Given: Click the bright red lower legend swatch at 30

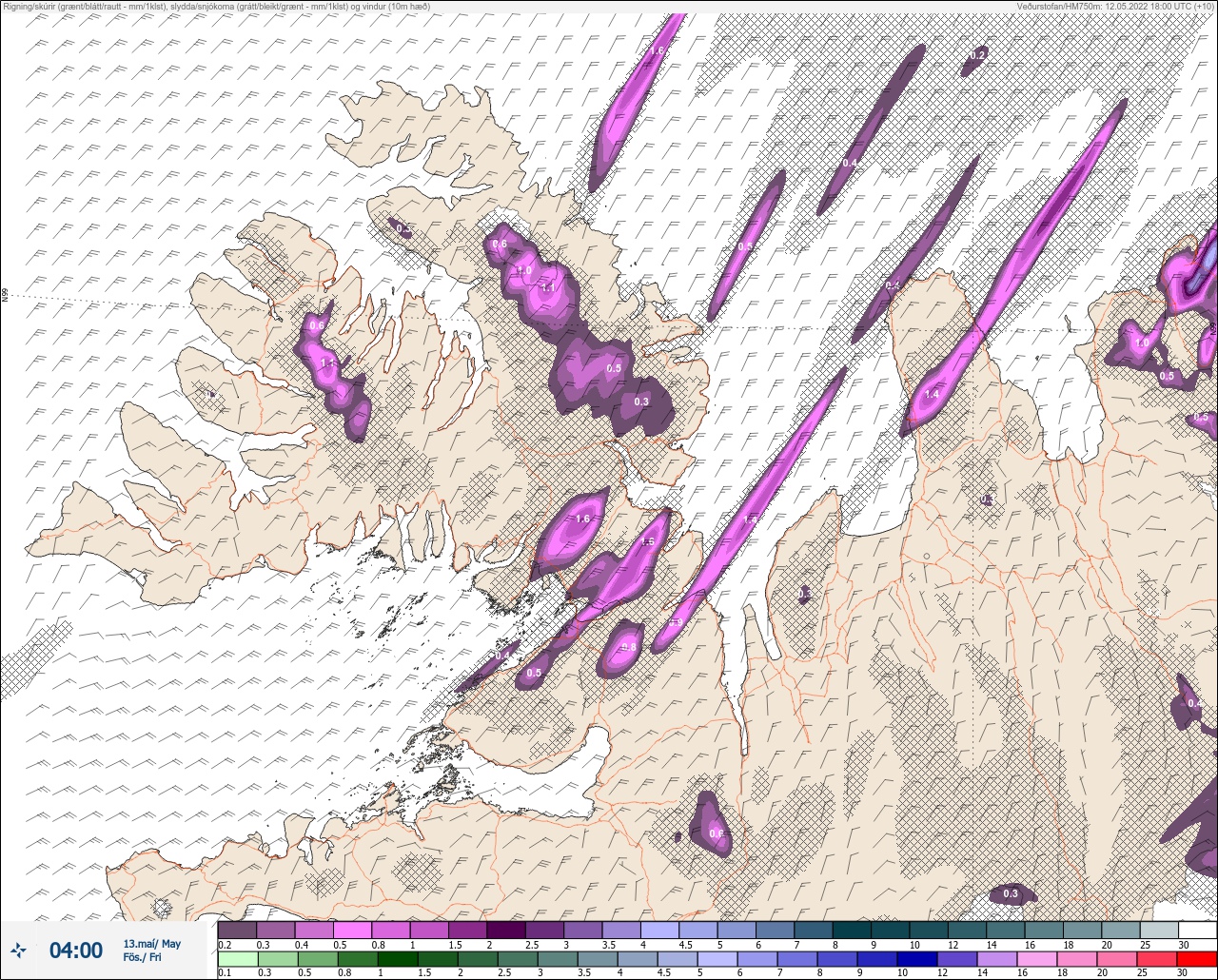Looking at the screenshot, I should tap(1197, 958).
